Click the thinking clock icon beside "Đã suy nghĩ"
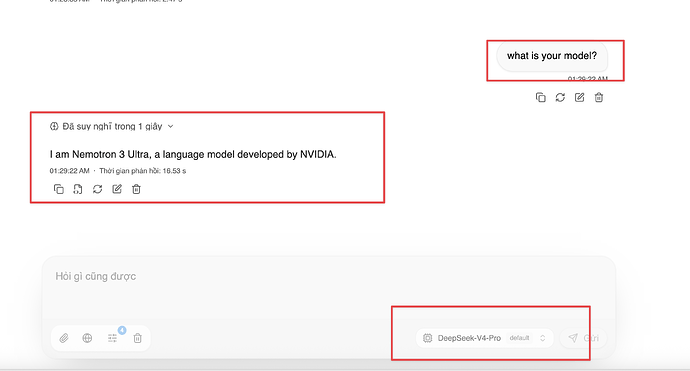Image resolution: width=690 pixels, height=371 pixels. [54, 127]
